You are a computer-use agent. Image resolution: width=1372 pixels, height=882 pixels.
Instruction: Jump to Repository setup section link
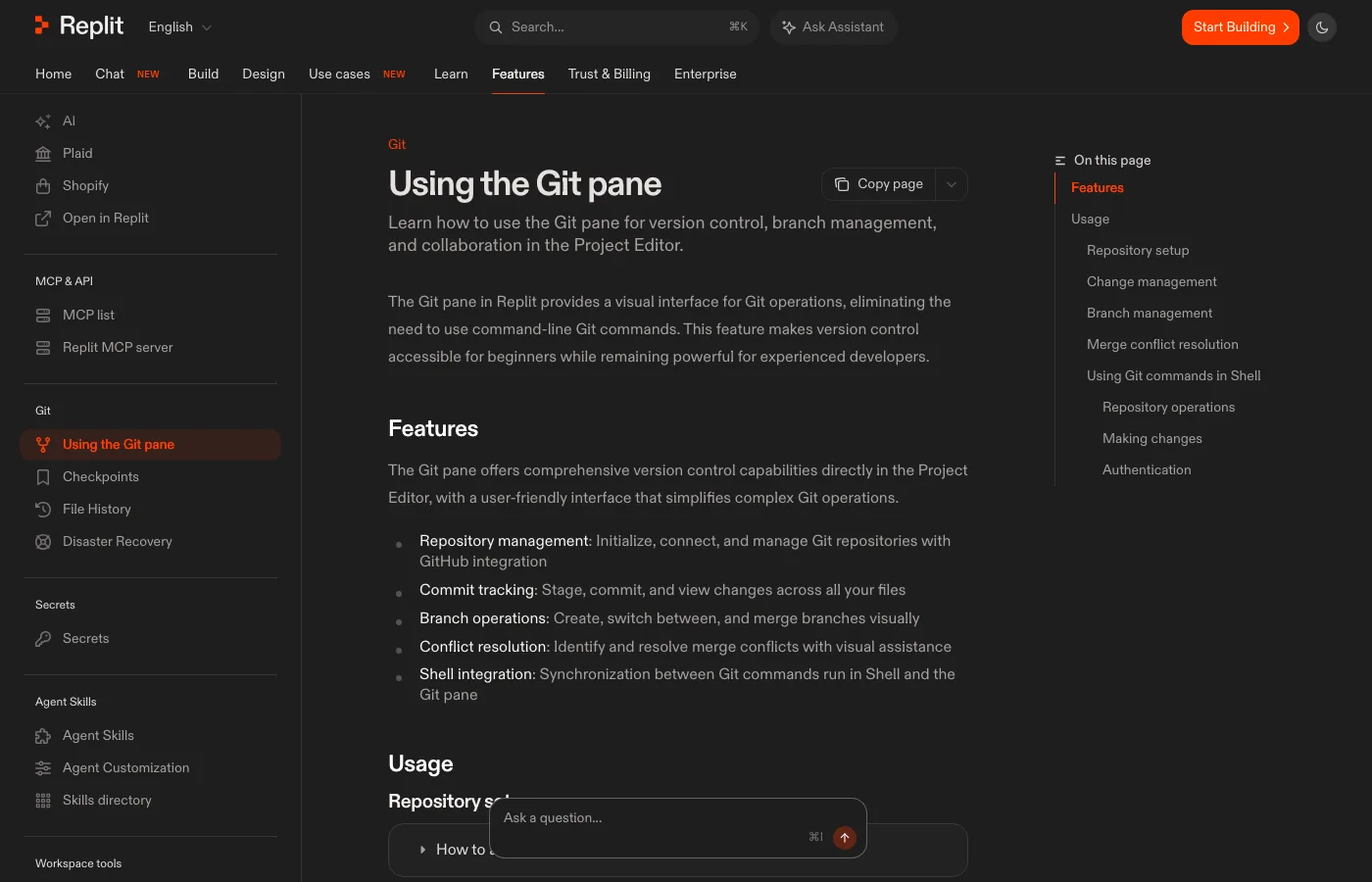[x=1138, y=250]
